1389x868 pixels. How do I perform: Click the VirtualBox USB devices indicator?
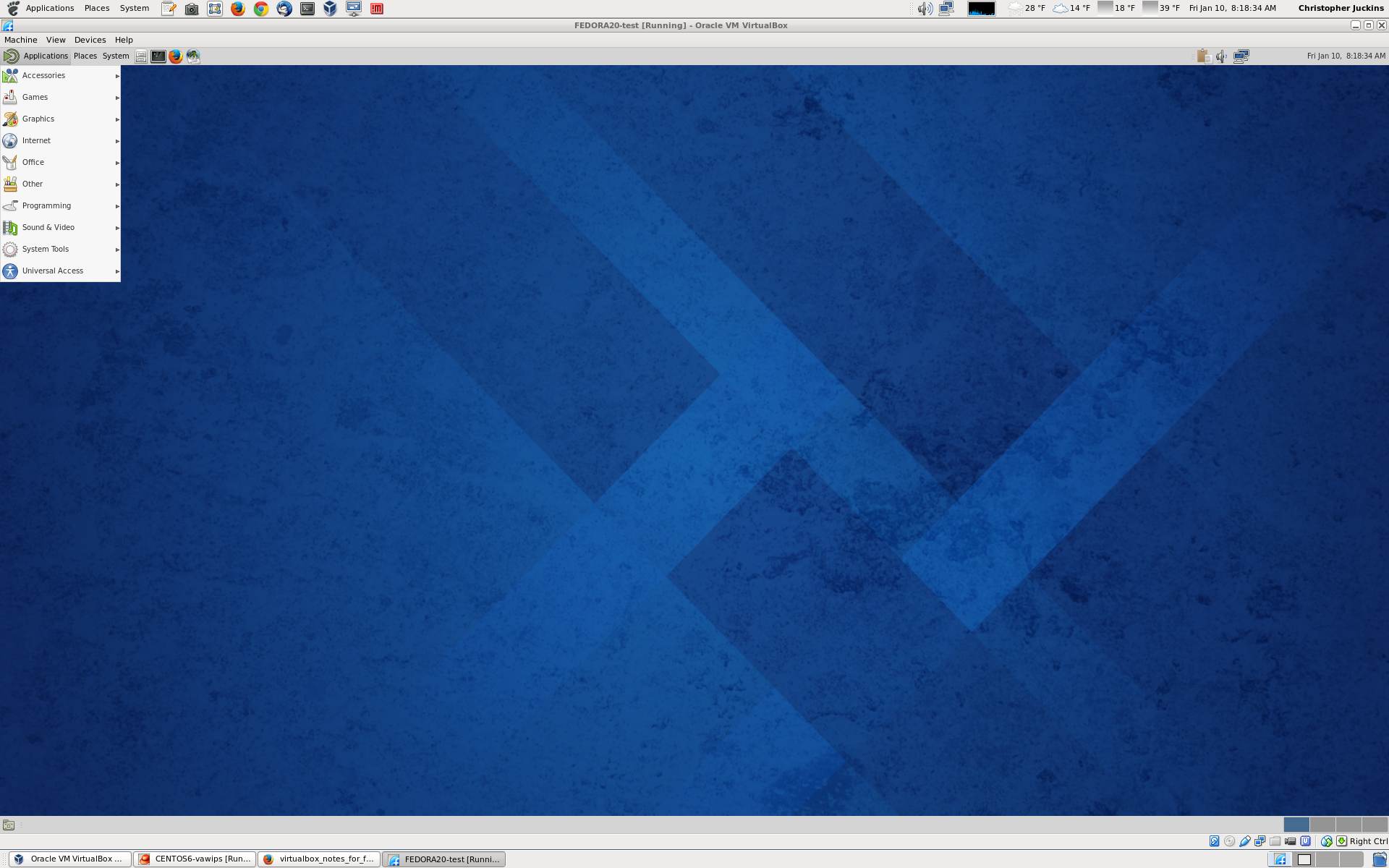click(x=1244, y=841)
